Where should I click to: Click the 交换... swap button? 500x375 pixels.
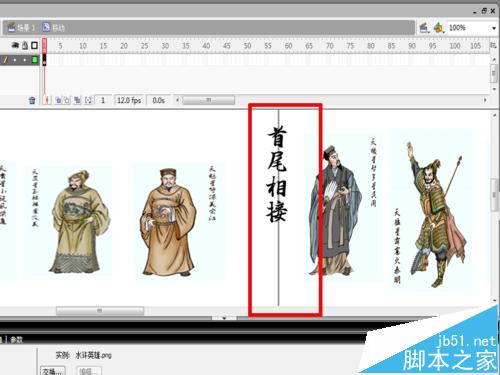[x=53, y=371]
